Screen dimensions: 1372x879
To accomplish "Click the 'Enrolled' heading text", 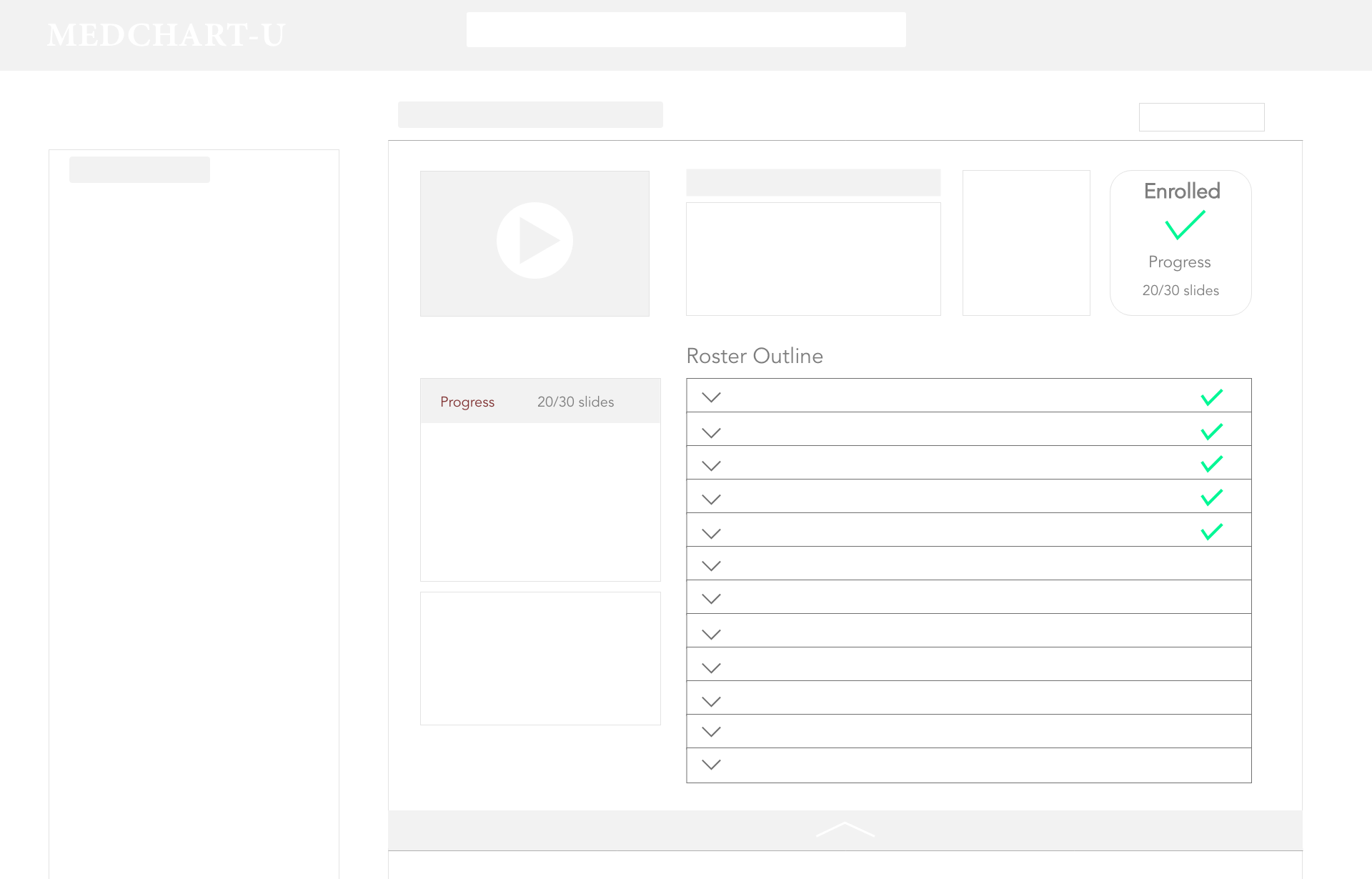I will coord(1182,191).
